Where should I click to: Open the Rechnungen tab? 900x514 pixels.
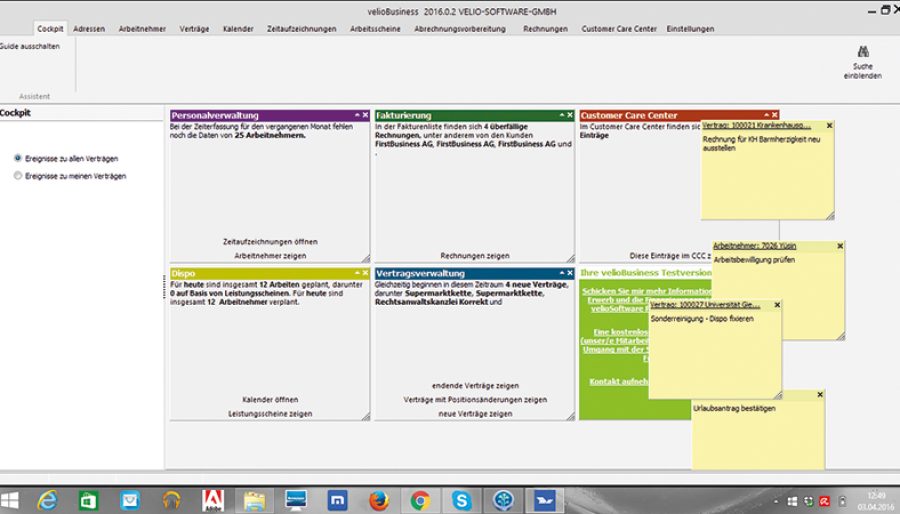point(545,29)
